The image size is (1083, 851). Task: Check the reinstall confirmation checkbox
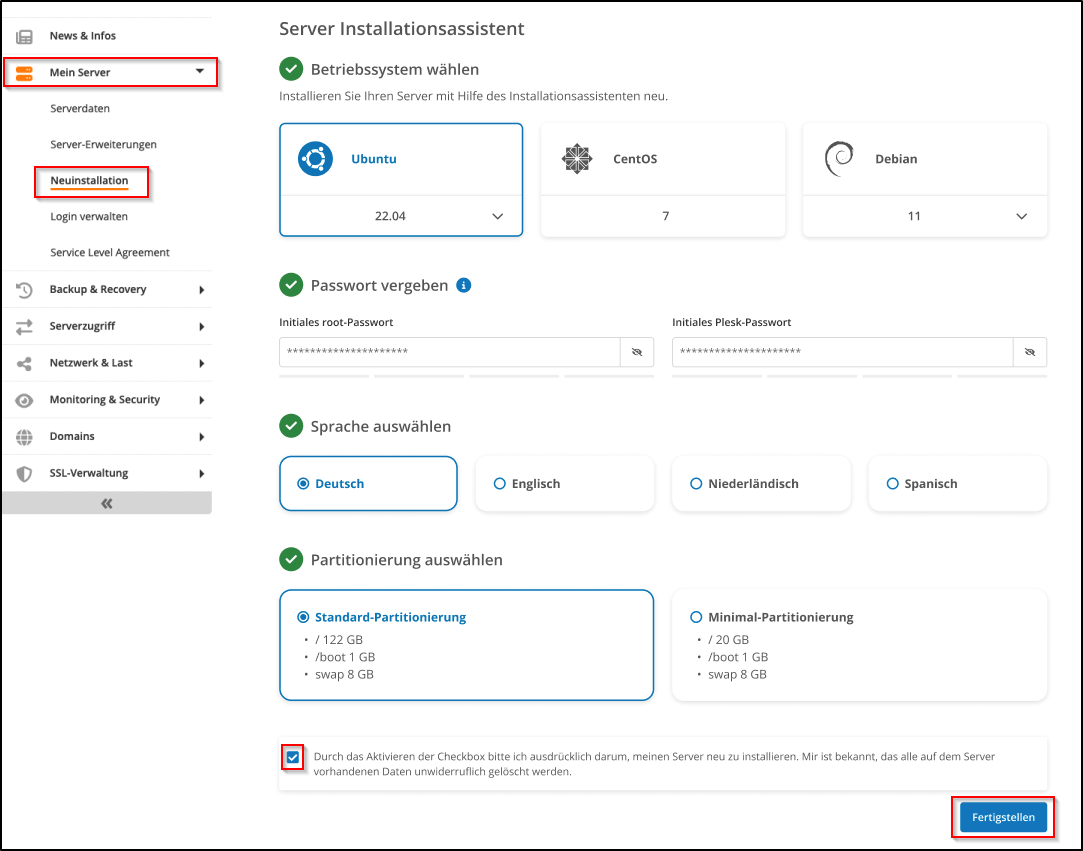point(292,757)
